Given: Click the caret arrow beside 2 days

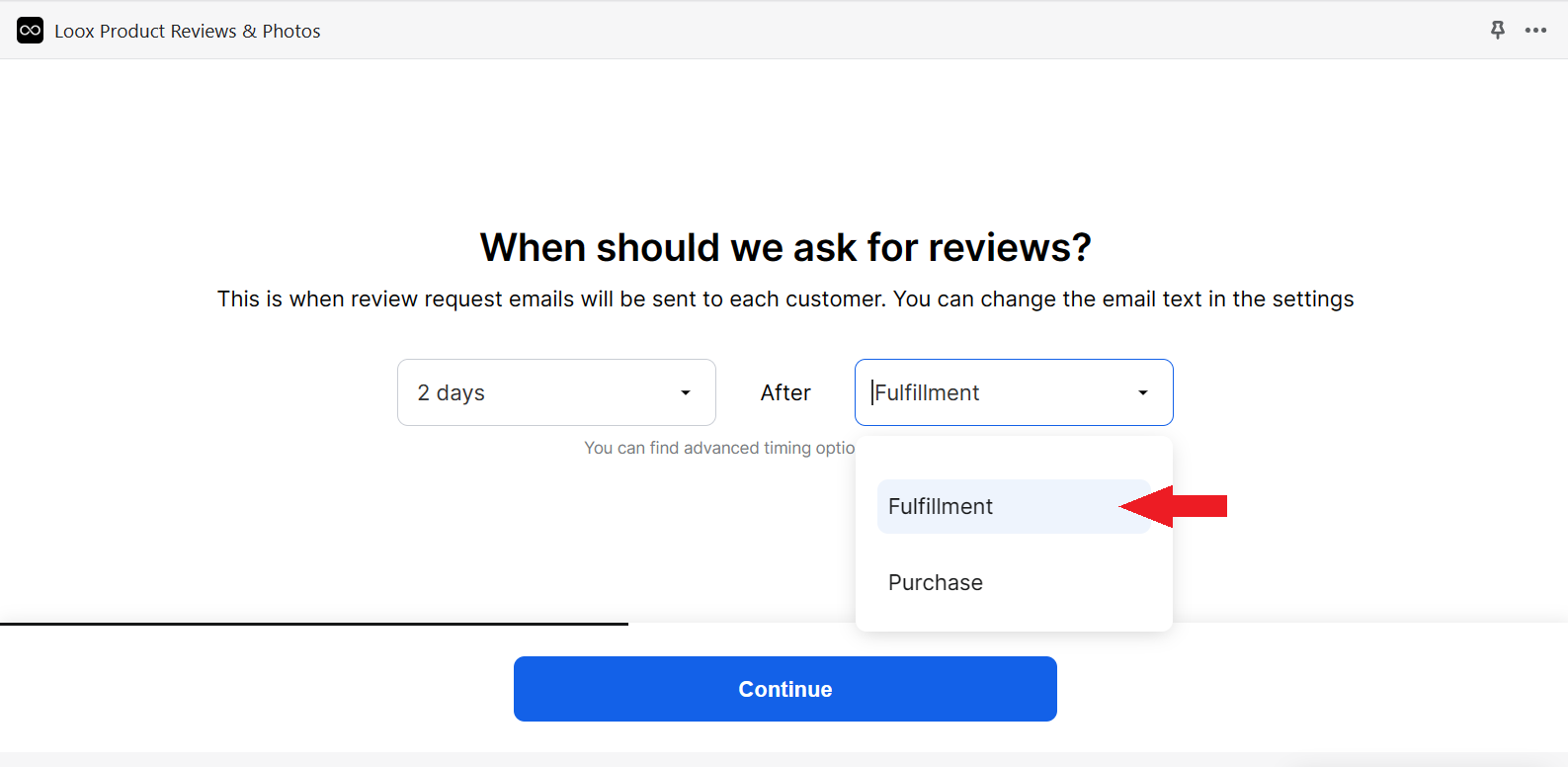Looking at the screenshot, I should click(686, 393).
